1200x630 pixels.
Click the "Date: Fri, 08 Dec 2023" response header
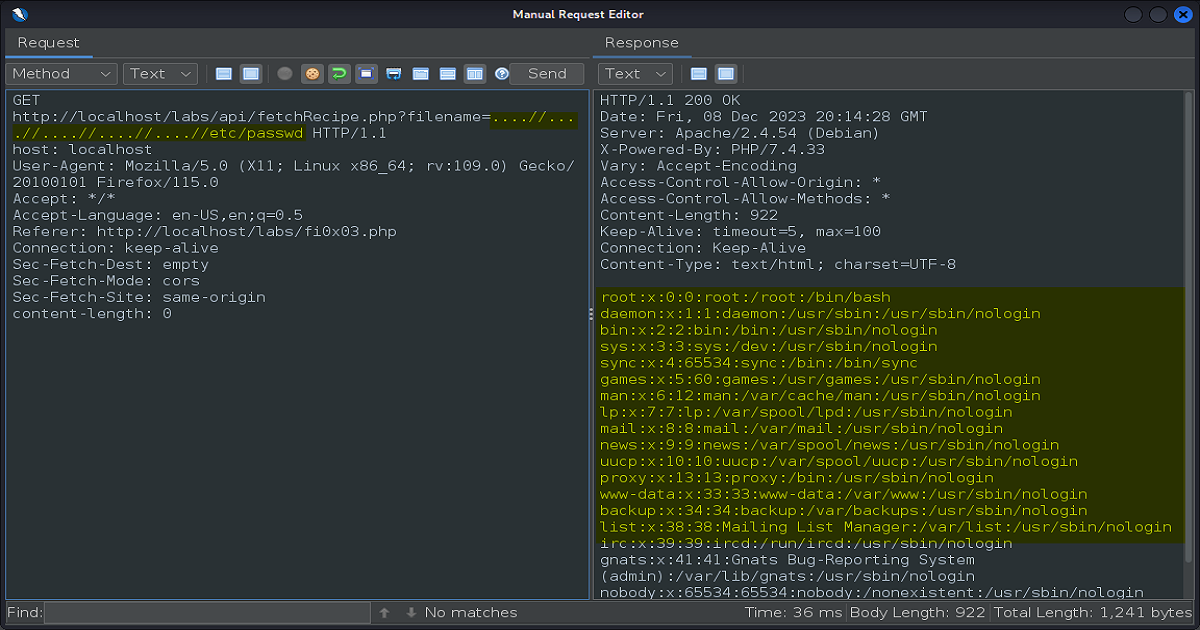pyautogui.click(x=764, y=117)
